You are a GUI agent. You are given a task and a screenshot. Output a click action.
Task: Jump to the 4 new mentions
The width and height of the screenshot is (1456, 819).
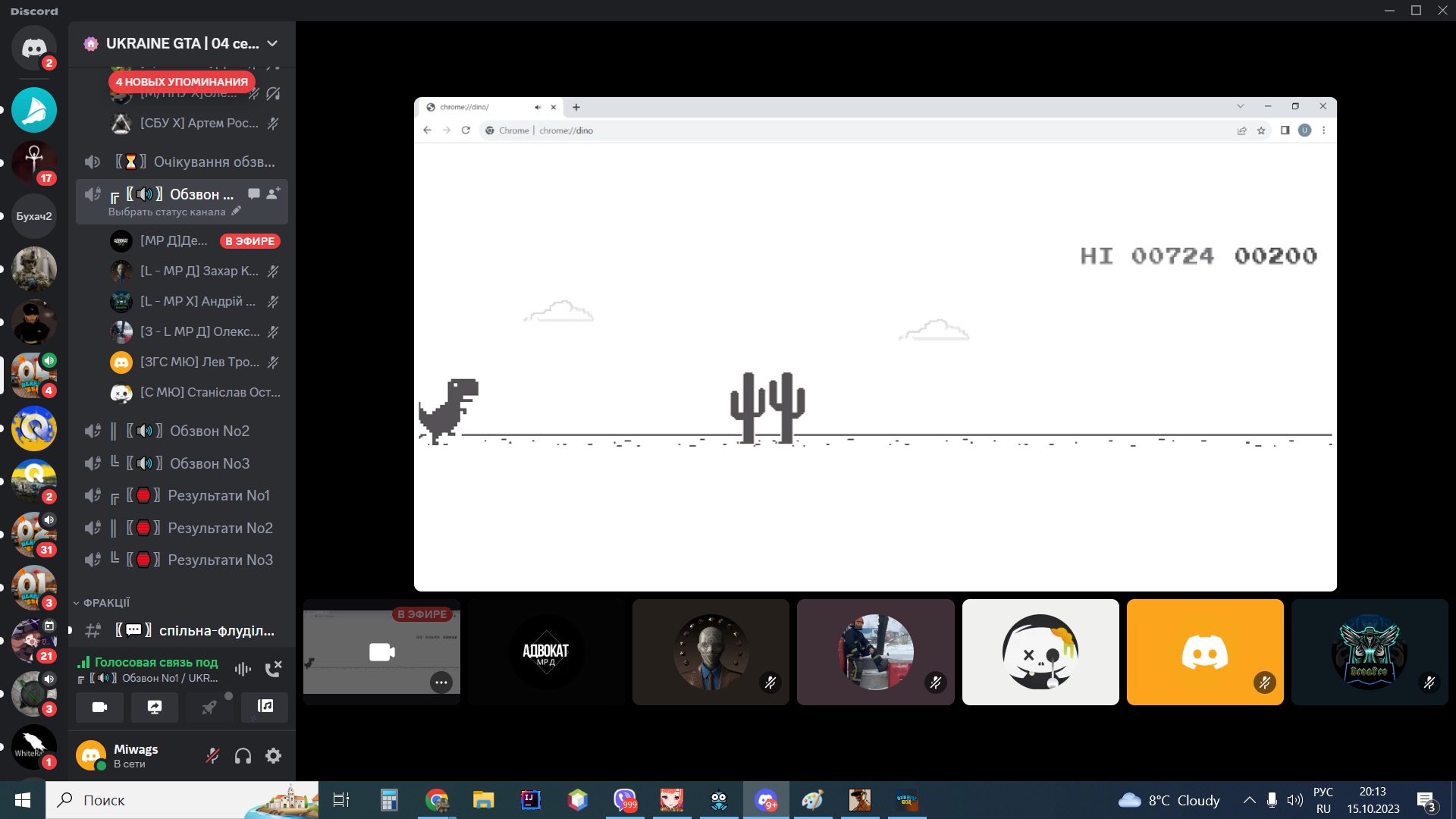pos(182,82)
